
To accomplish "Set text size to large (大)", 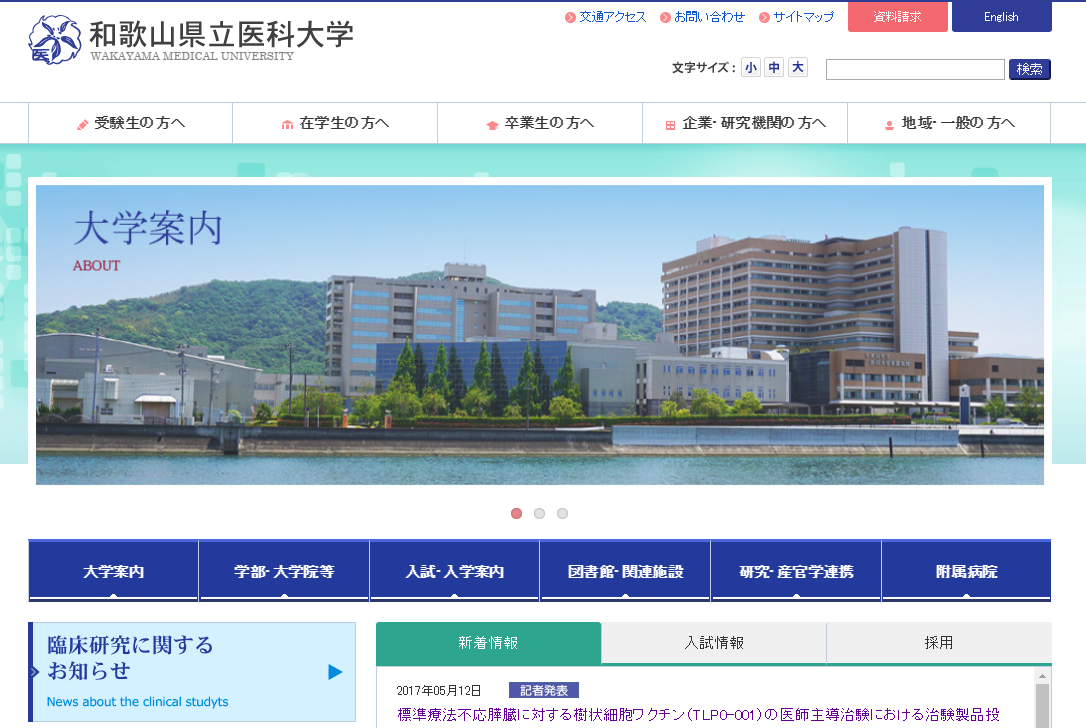I will [x=798, y=67].
